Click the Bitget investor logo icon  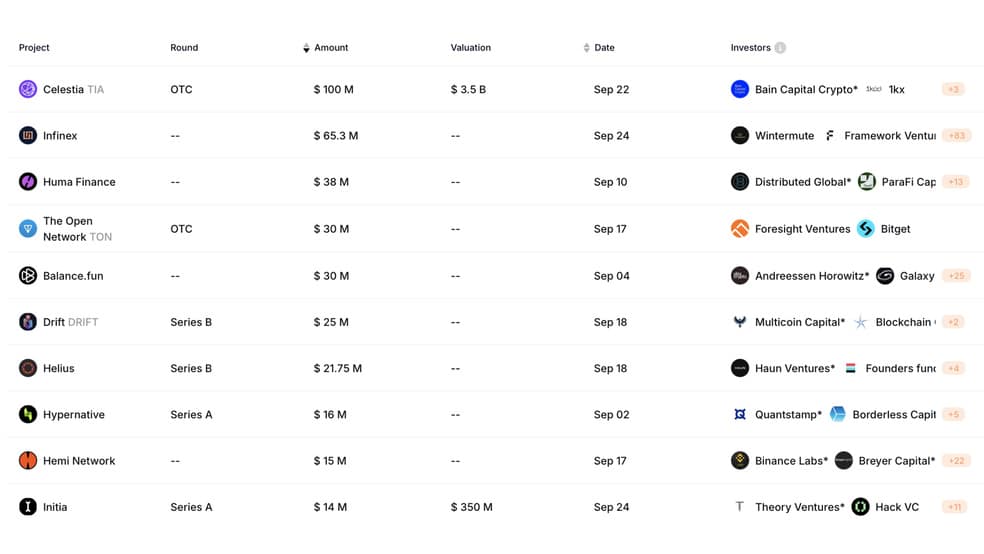pyautogui.click(x=866, y=229)
